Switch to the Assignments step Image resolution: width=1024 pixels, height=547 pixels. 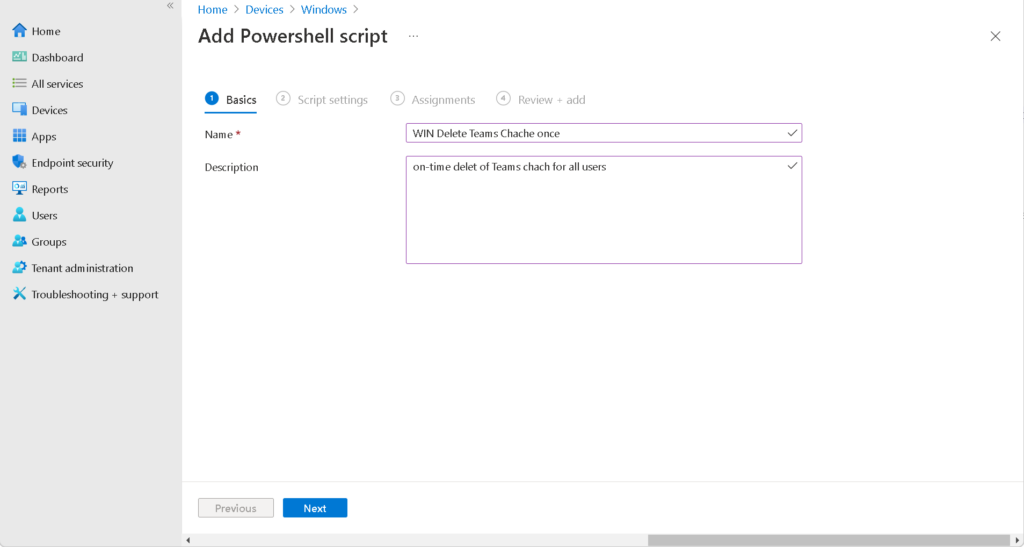(x=433, y=99)
